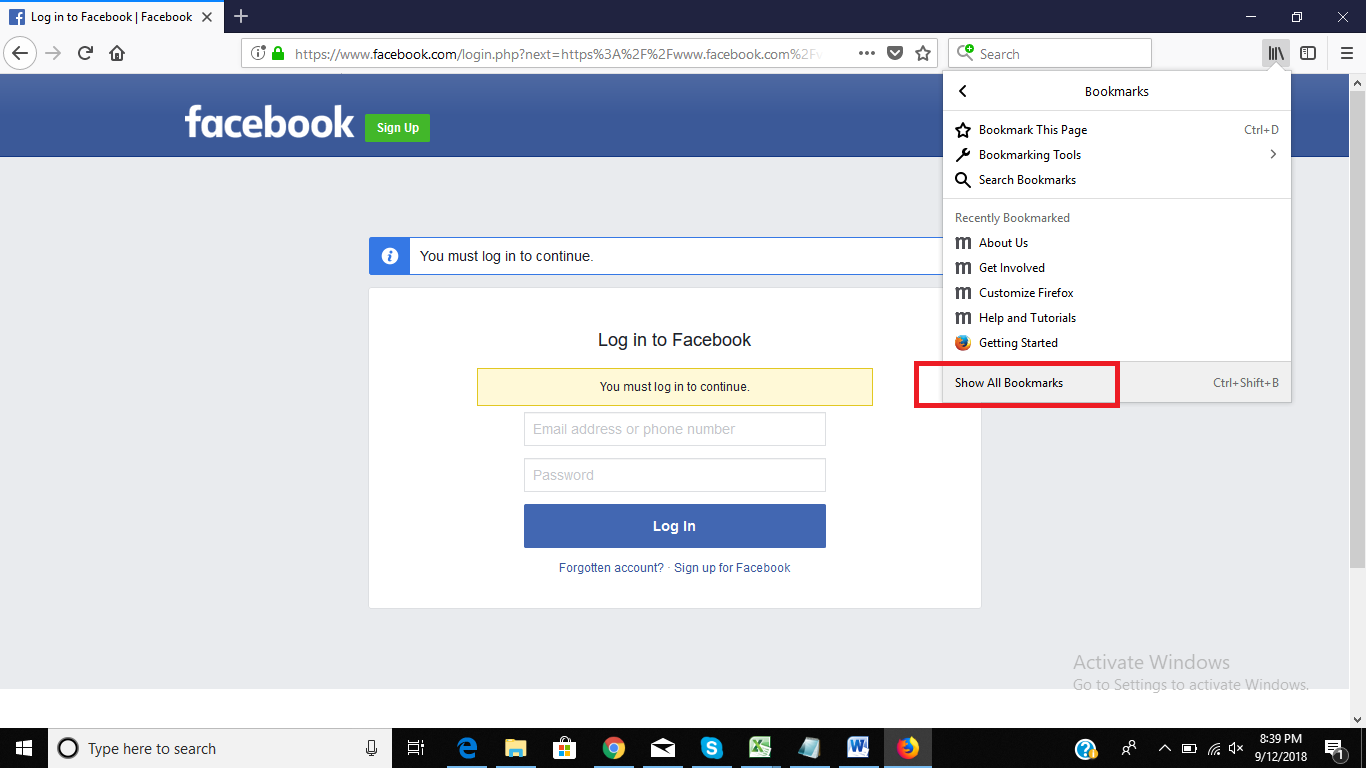This screenshot has height=768, width=1366.
Task: Click the blue Log In button
Action: point(675,526)
